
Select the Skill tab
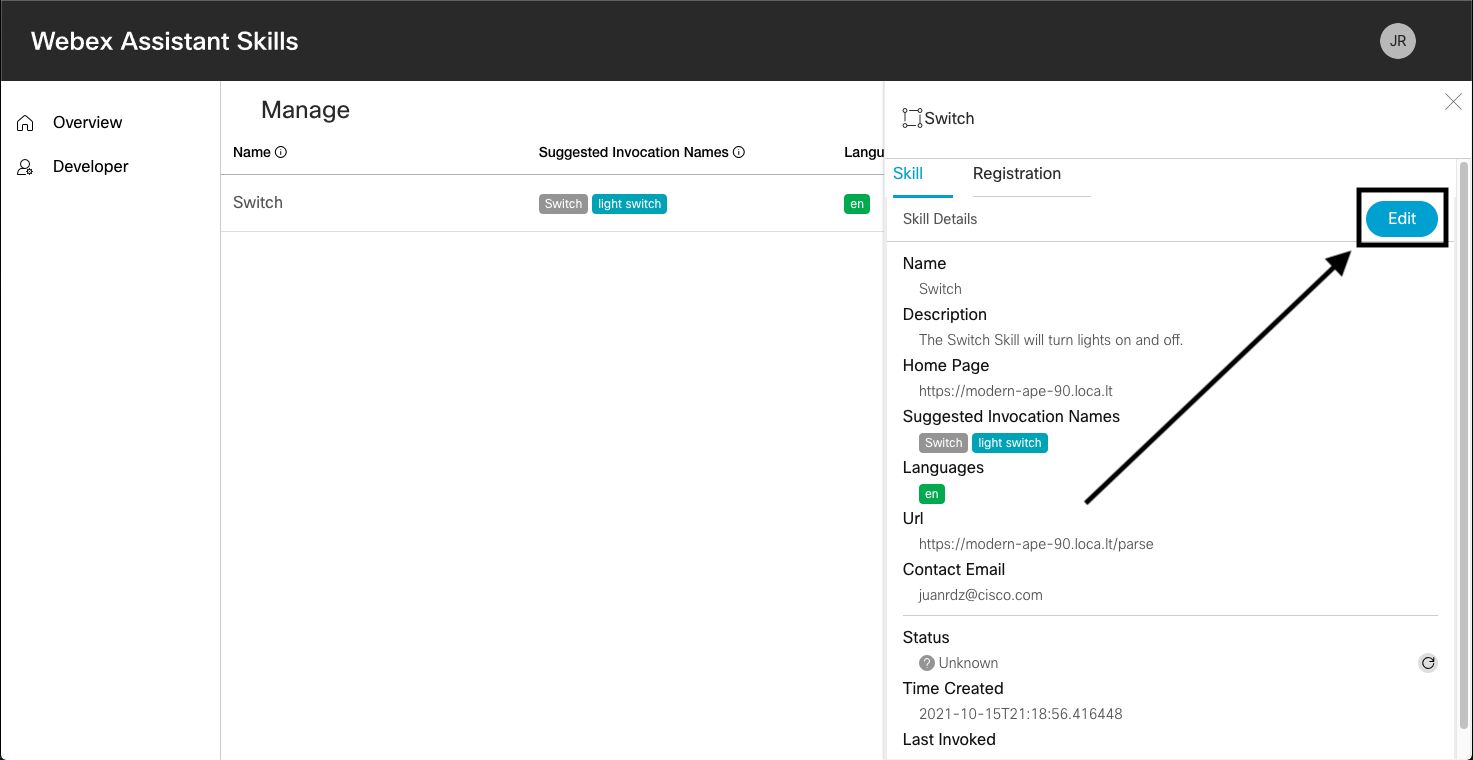click(908, 174)
